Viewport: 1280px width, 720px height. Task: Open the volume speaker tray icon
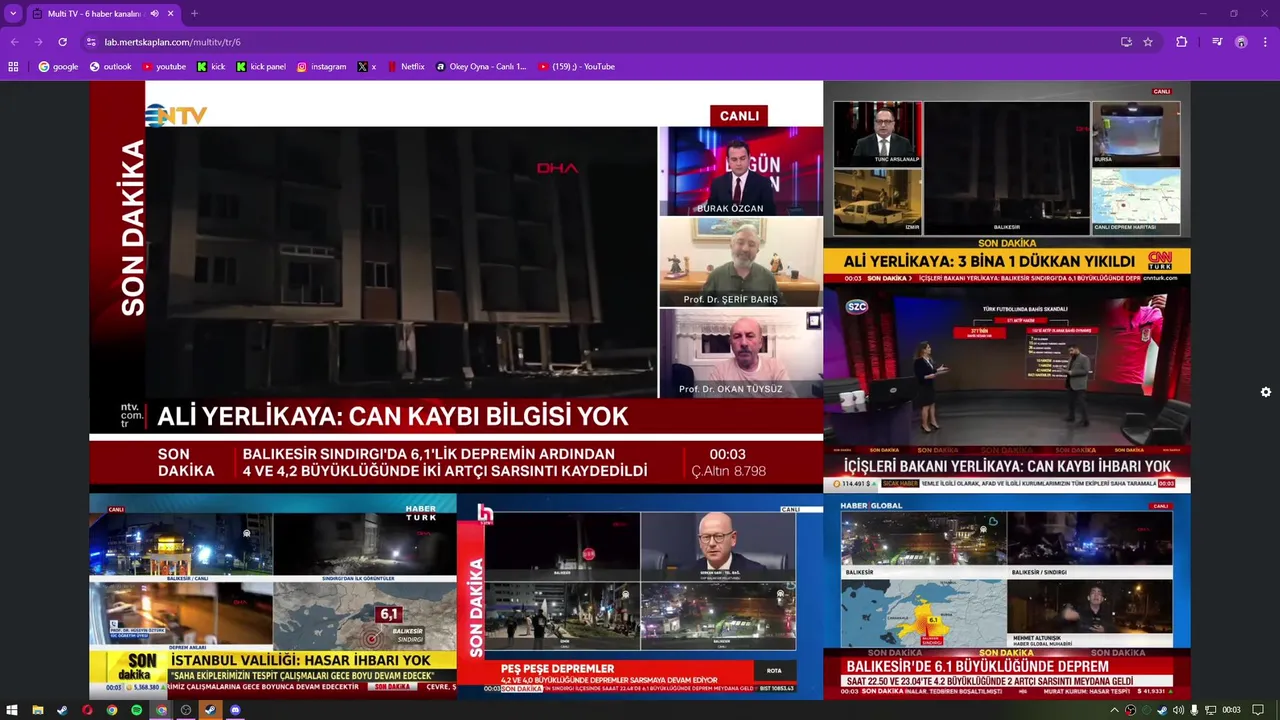pyautogui.click(x=1178, y=710)
